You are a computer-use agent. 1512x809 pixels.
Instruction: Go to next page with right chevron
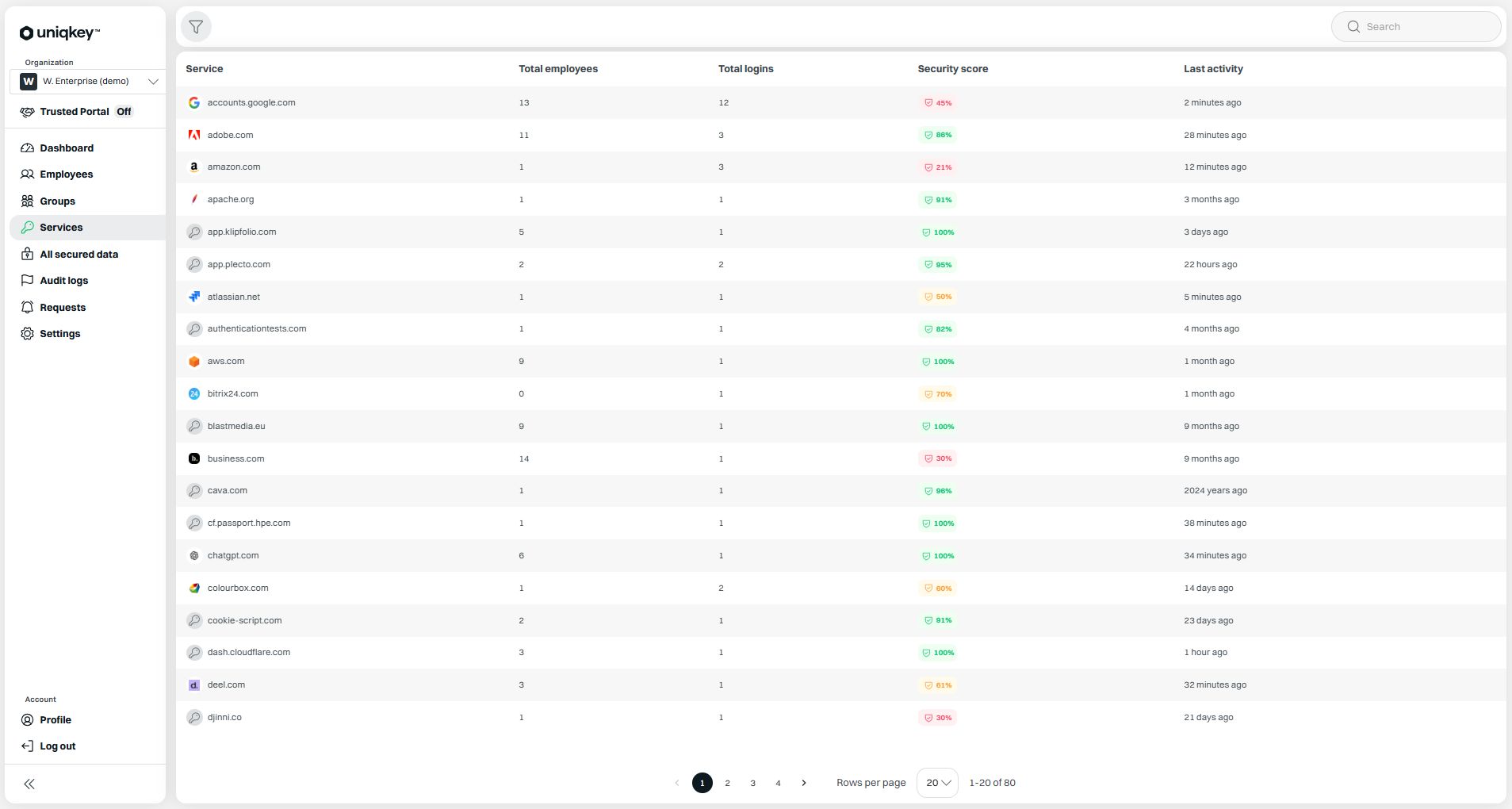click(804, 784)
